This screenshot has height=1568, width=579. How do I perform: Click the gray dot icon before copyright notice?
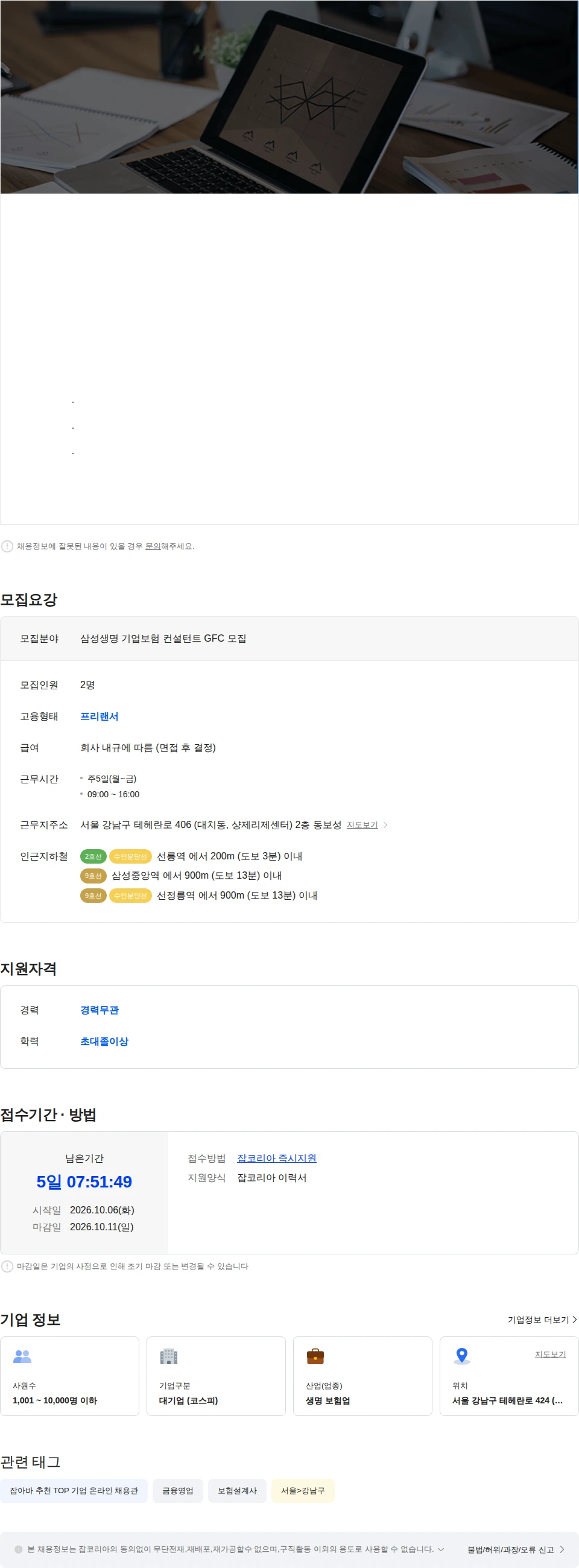18,1549
